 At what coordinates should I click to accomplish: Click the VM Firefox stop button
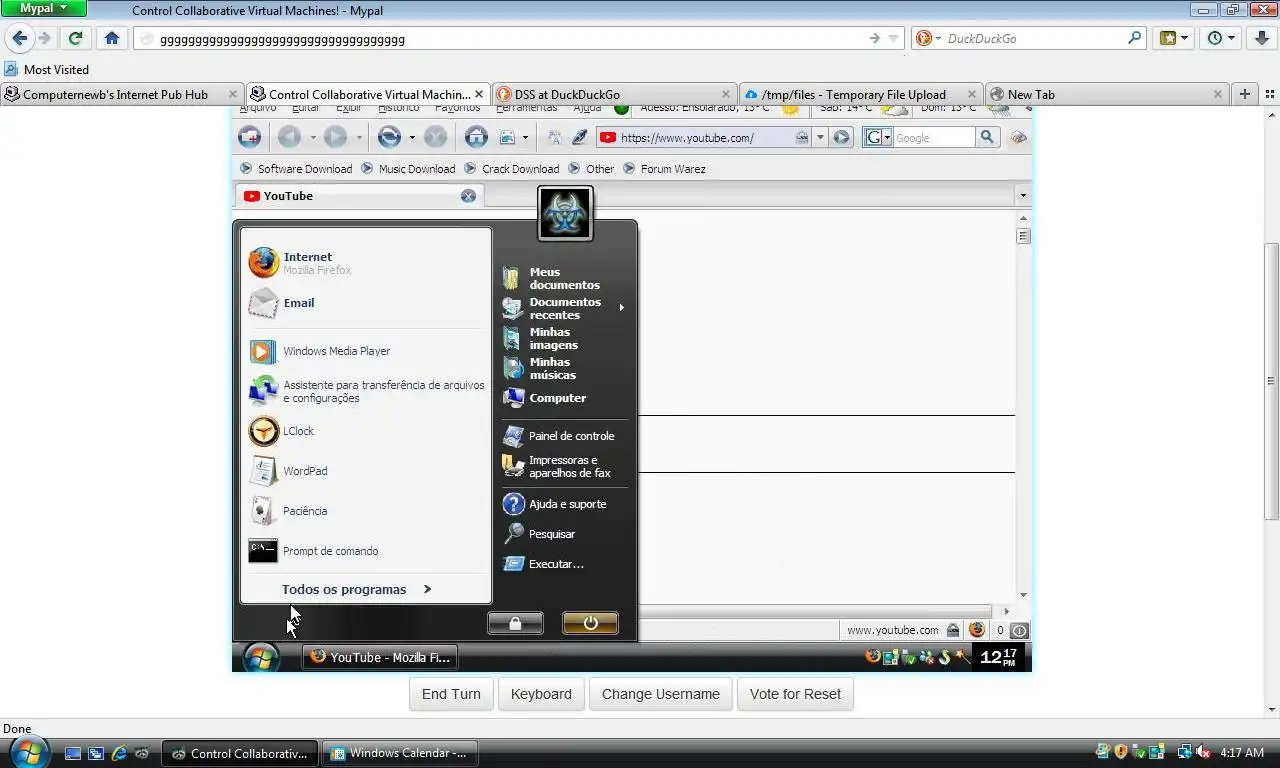[x=435, y=137]
